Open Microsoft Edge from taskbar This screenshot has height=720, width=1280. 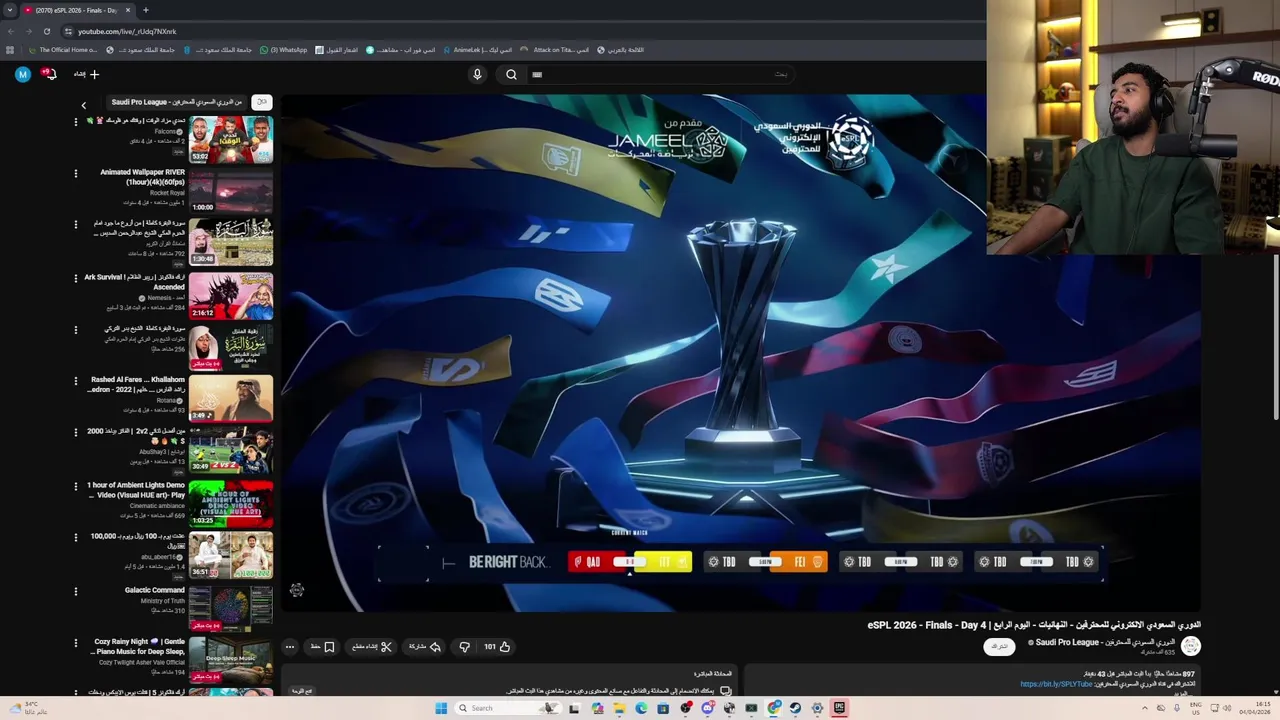click(641, 708)
